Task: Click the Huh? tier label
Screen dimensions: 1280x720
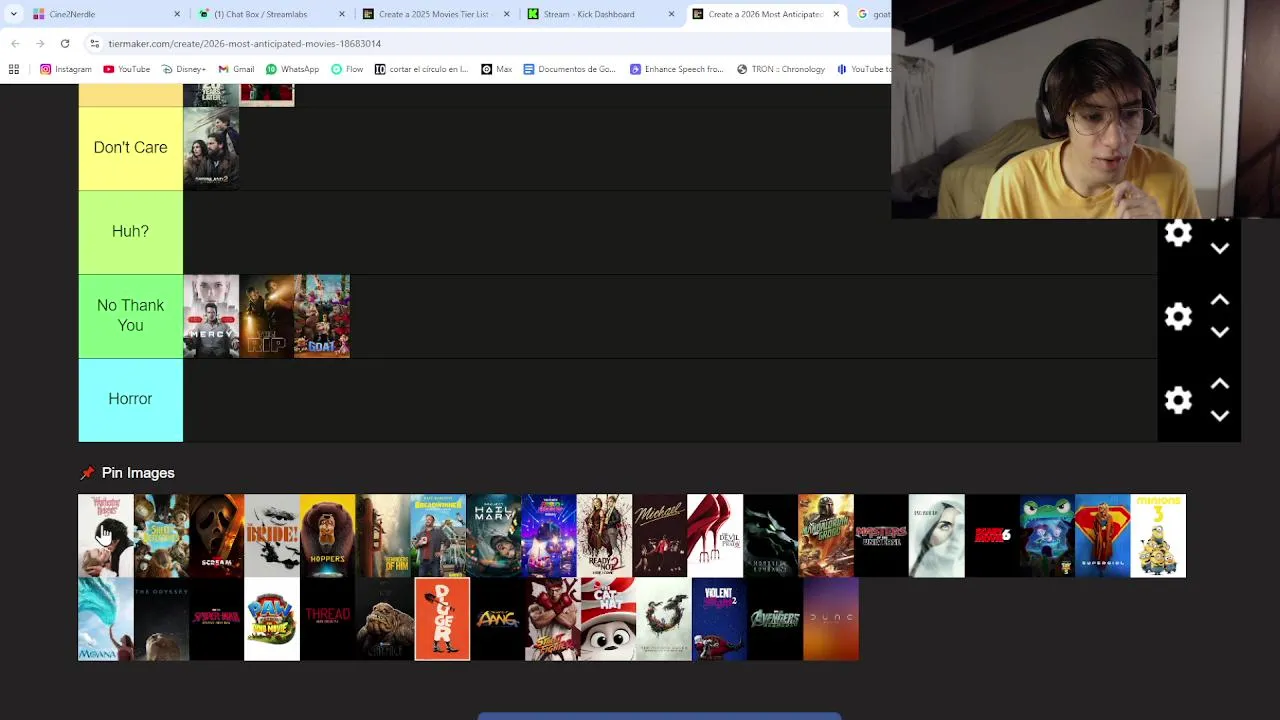Action: point(130,232)
